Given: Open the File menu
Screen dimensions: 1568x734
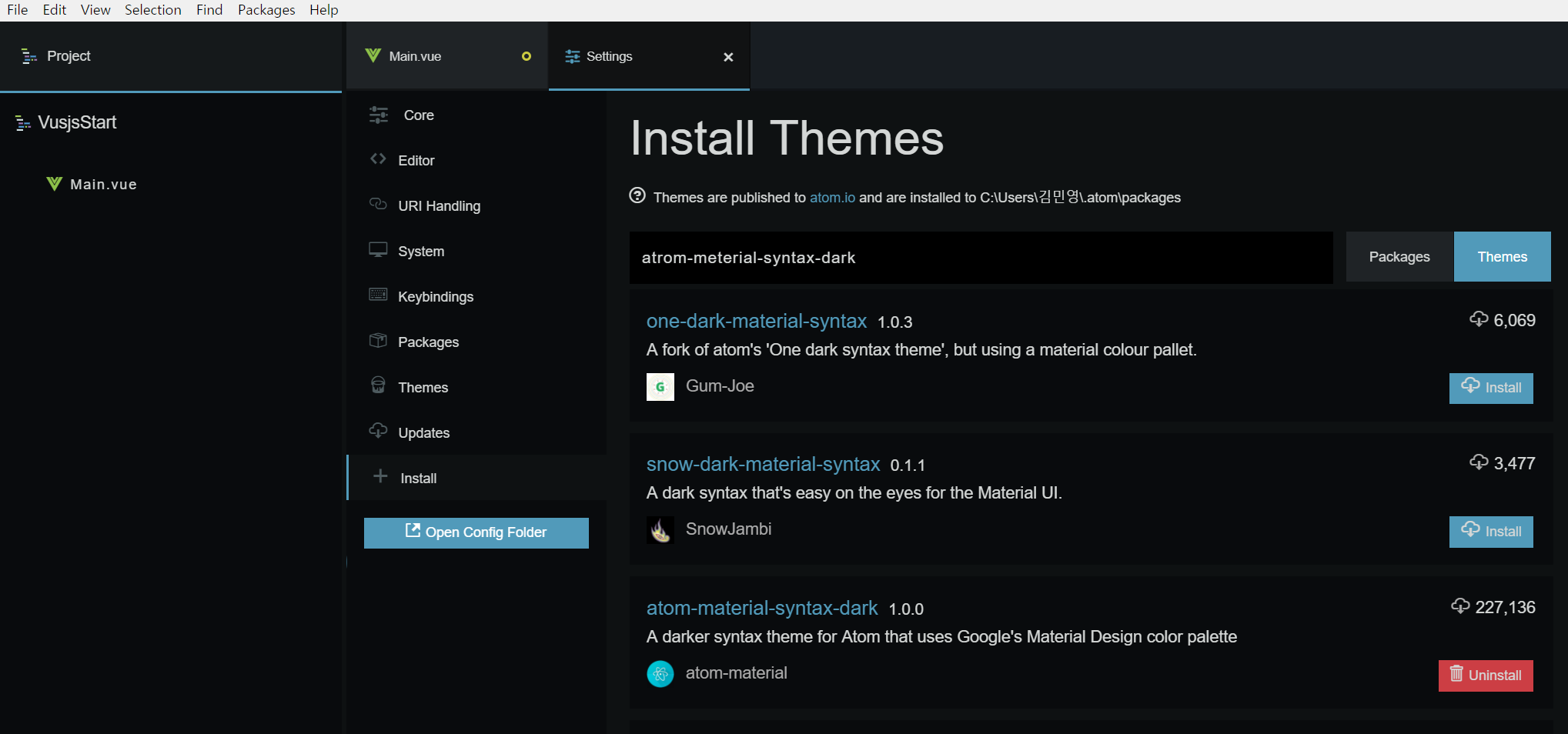Looking at the screenshot, I should click(18, 10).
